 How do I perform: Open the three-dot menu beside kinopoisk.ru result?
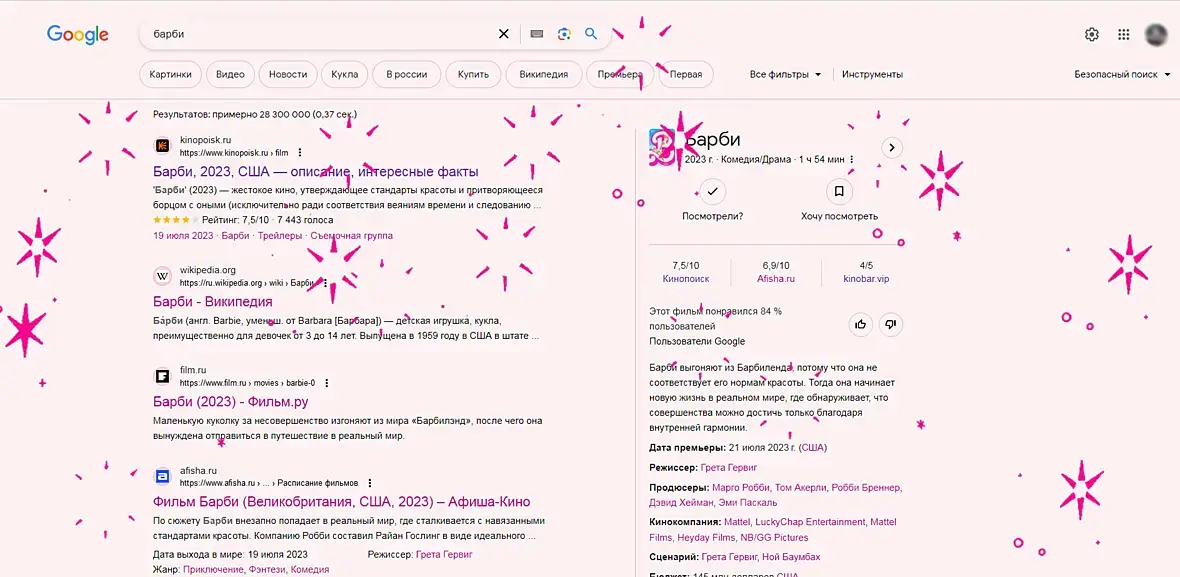pos(300,153)
